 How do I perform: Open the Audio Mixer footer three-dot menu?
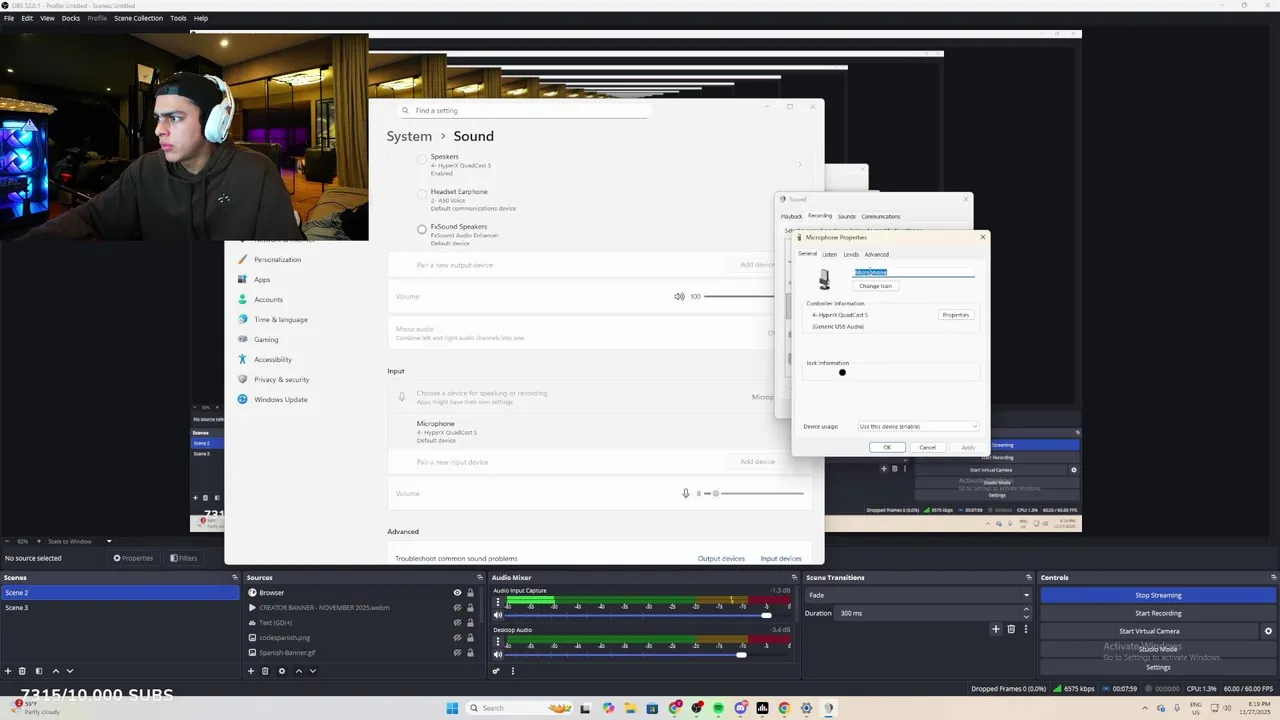coord(513,671)
